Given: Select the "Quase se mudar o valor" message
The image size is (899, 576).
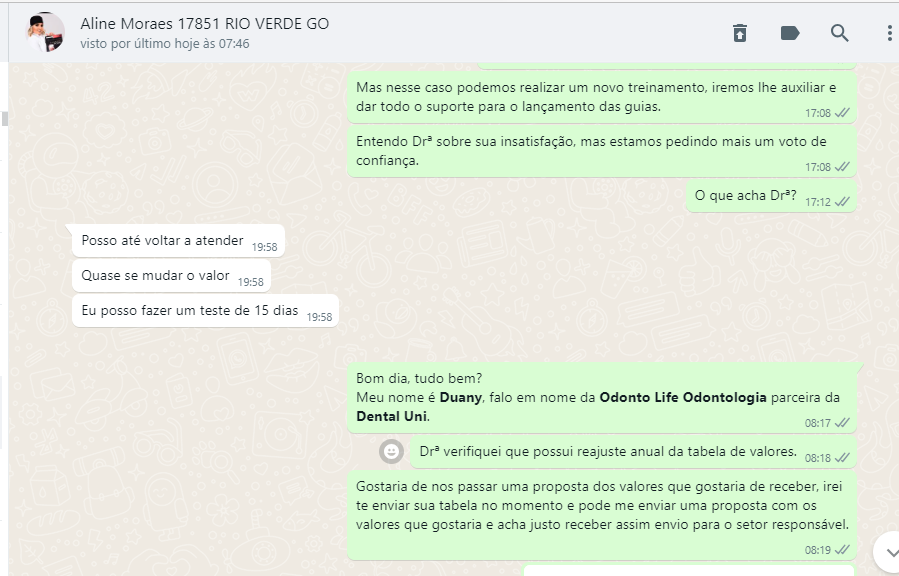Looking at the screenshot, I should pyautogui.click(x=171, y=276).
